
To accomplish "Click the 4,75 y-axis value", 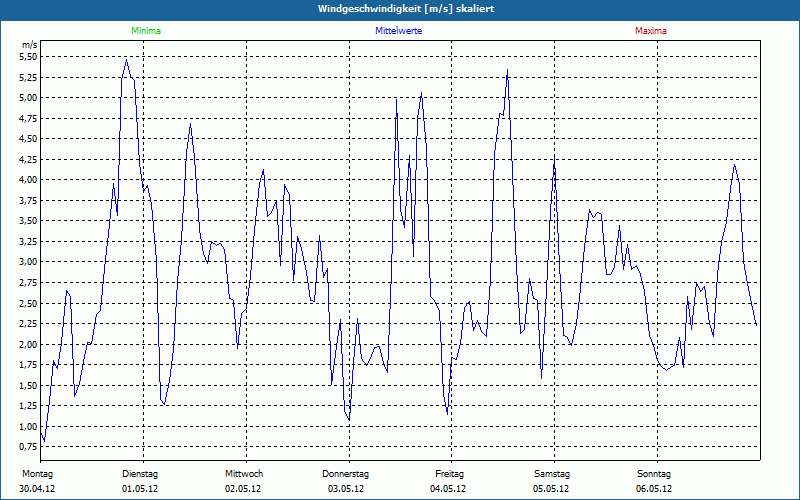I will [x=28, y=118].
